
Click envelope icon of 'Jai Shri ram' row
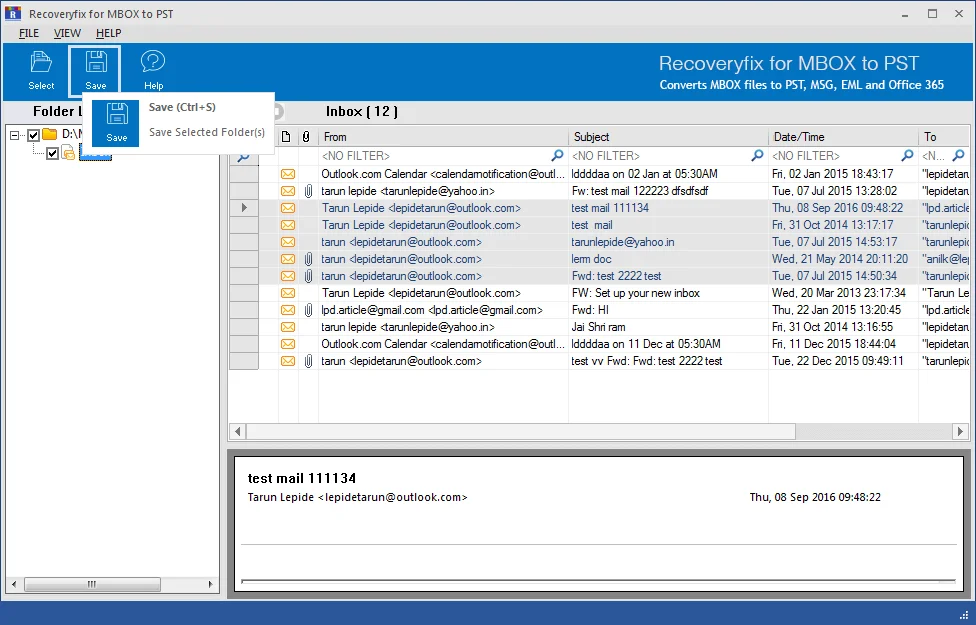tap(288, 327)
